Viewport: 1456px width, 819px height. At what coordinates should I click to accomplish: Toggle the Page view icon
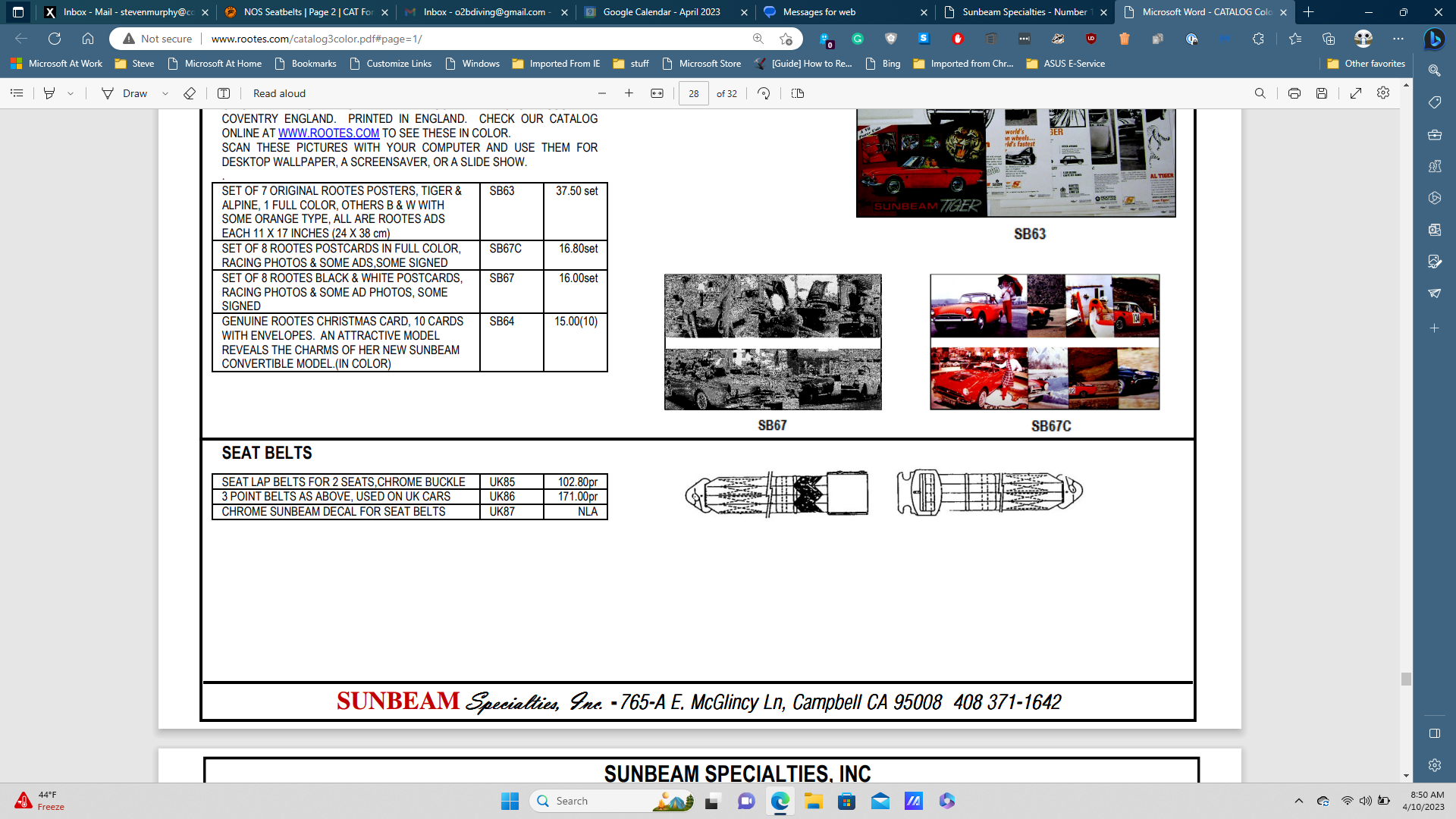(798, 93)
